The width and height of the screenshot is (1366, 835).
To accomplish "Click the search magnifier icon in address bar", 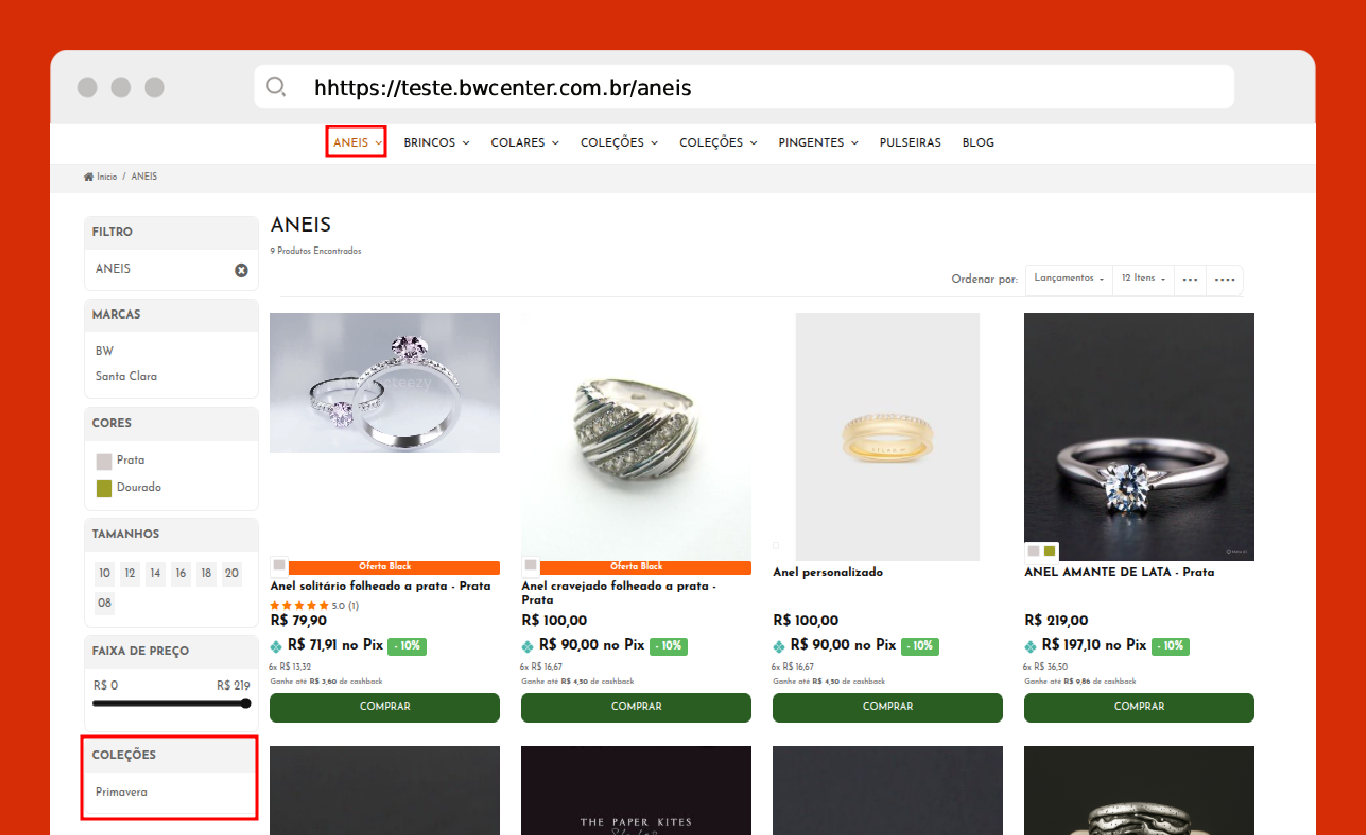I will (276, 87).
